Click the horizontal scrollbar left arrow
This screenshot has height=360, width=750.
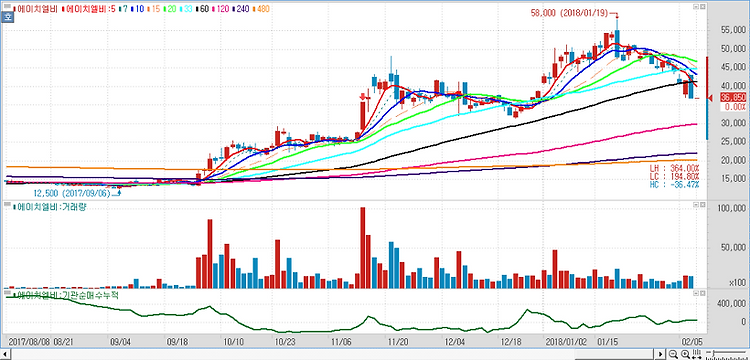tap(6, 354)
